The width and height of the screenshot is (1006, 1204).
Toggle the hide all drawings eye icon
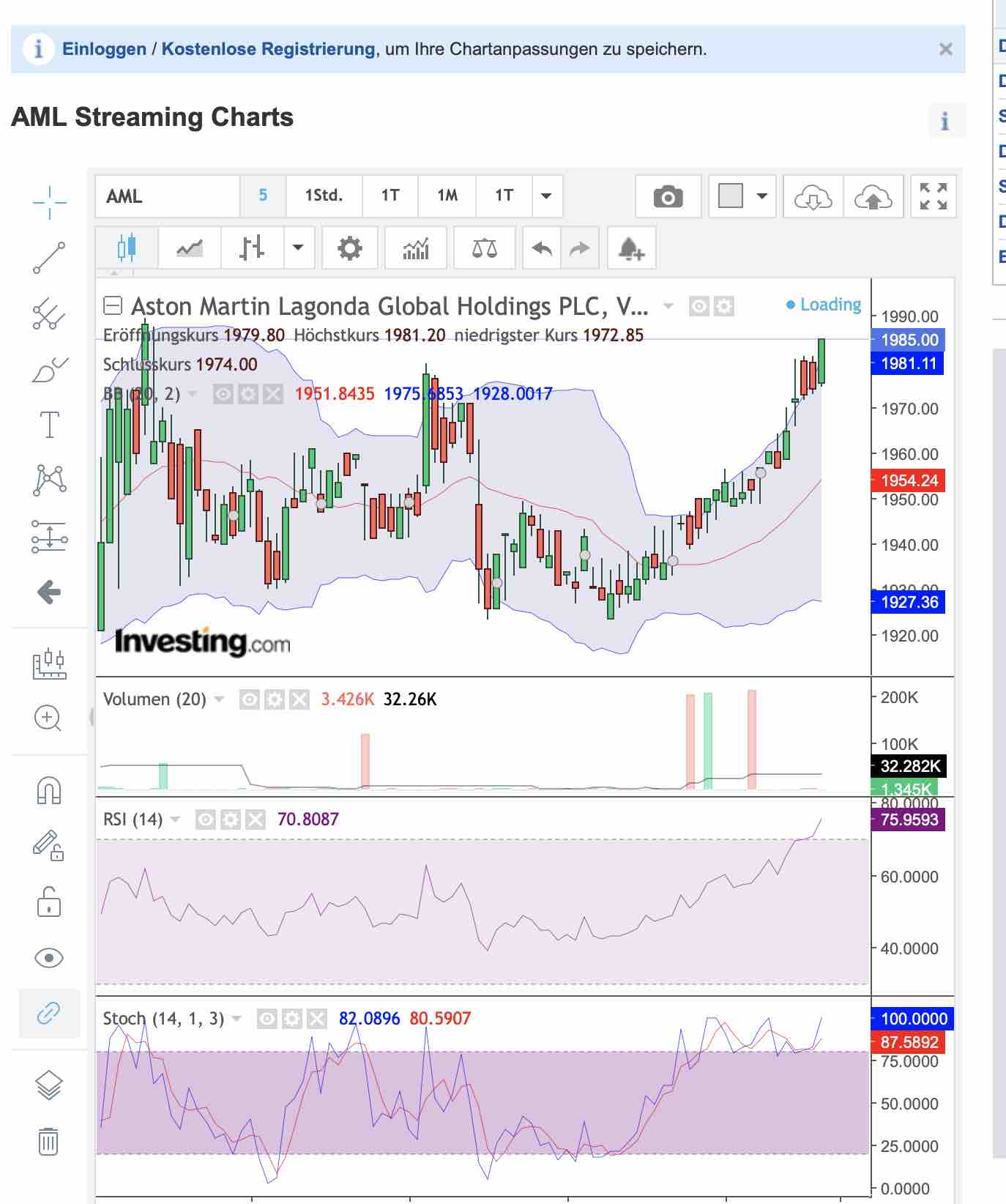[x=49, y=957]
